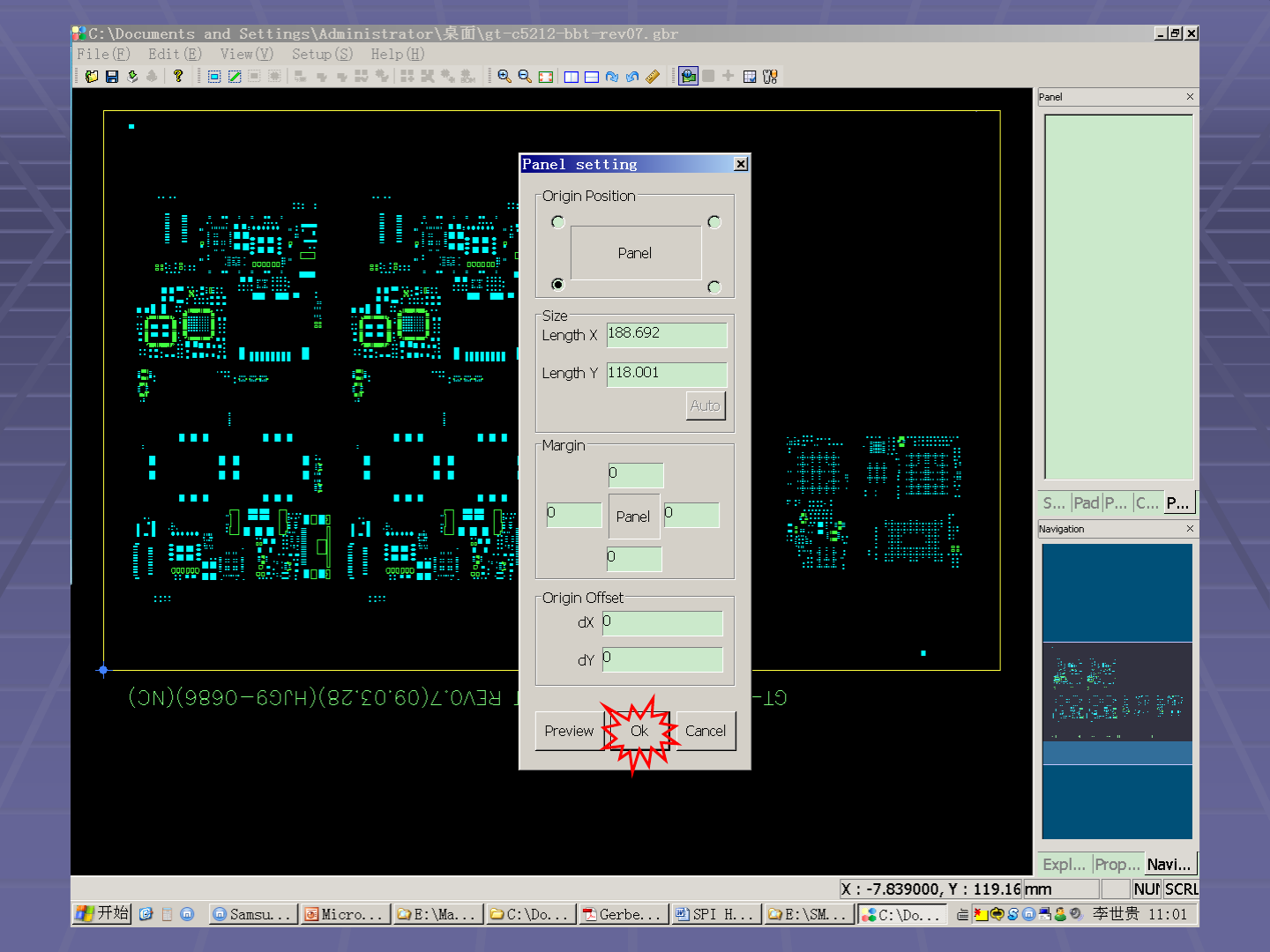Select the ruler measure tool
The height and width of the screenshot is (952, 1270).
tap(653, 77)
